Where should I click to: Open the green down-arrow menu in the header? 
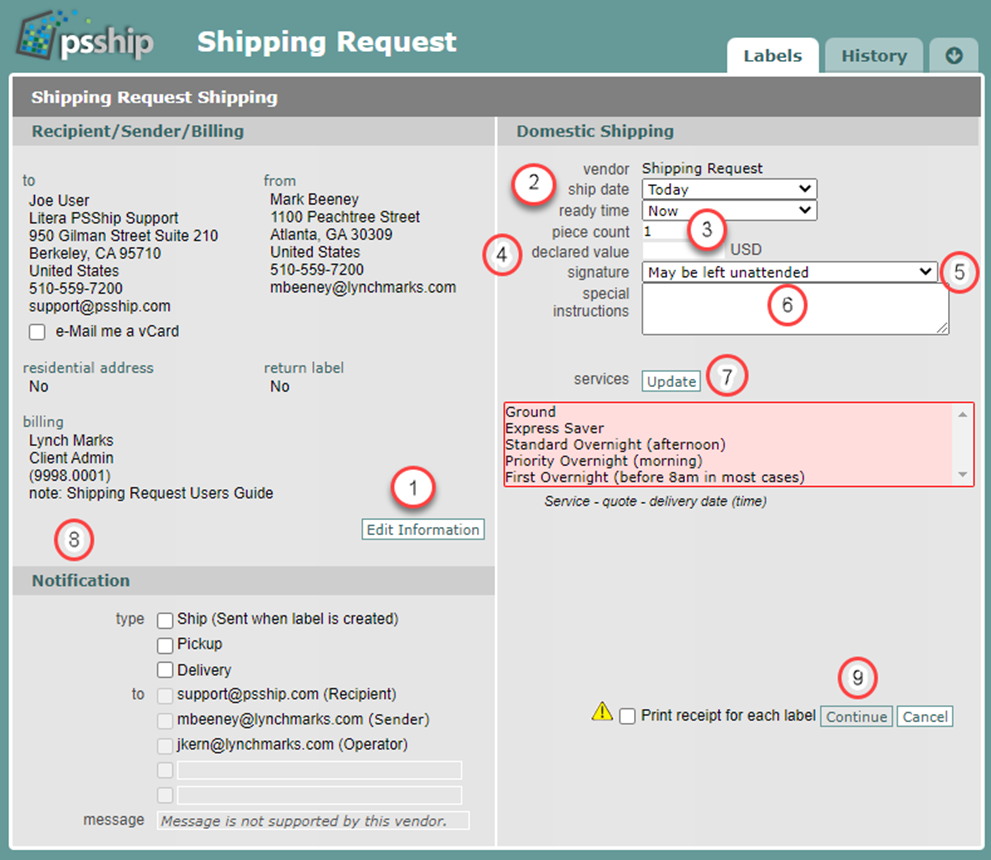tap(953, 55)
